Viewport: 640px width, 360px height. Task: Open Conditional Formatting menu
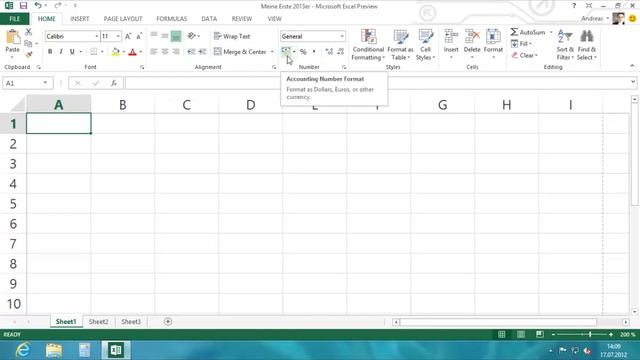[x=368, y=45]
